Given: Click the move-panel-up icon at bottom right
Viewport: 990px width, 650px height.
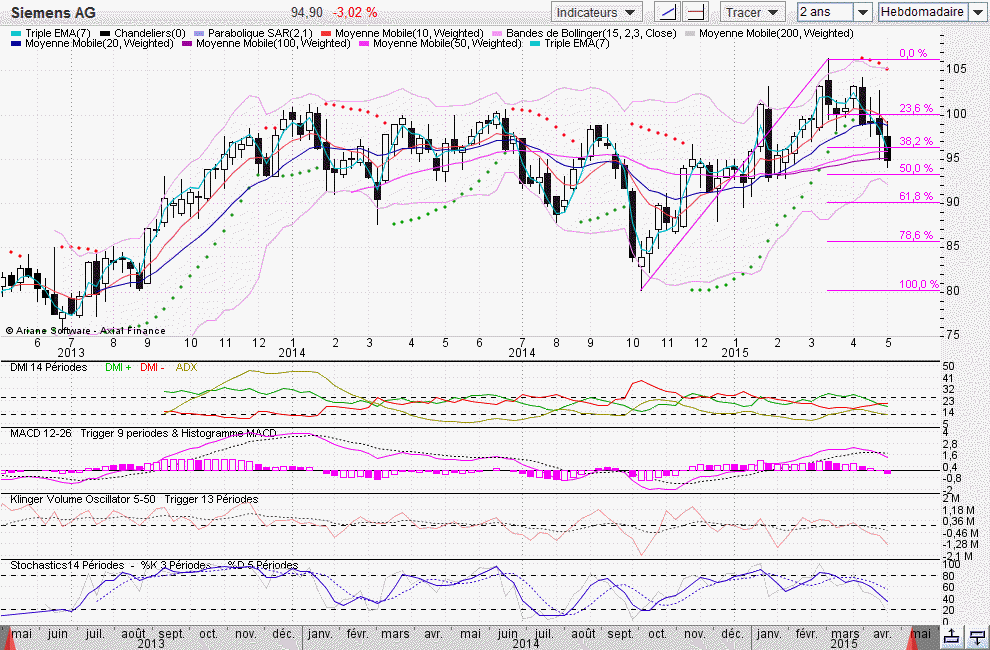Looking at the screenshot, I should pos(953,637).
